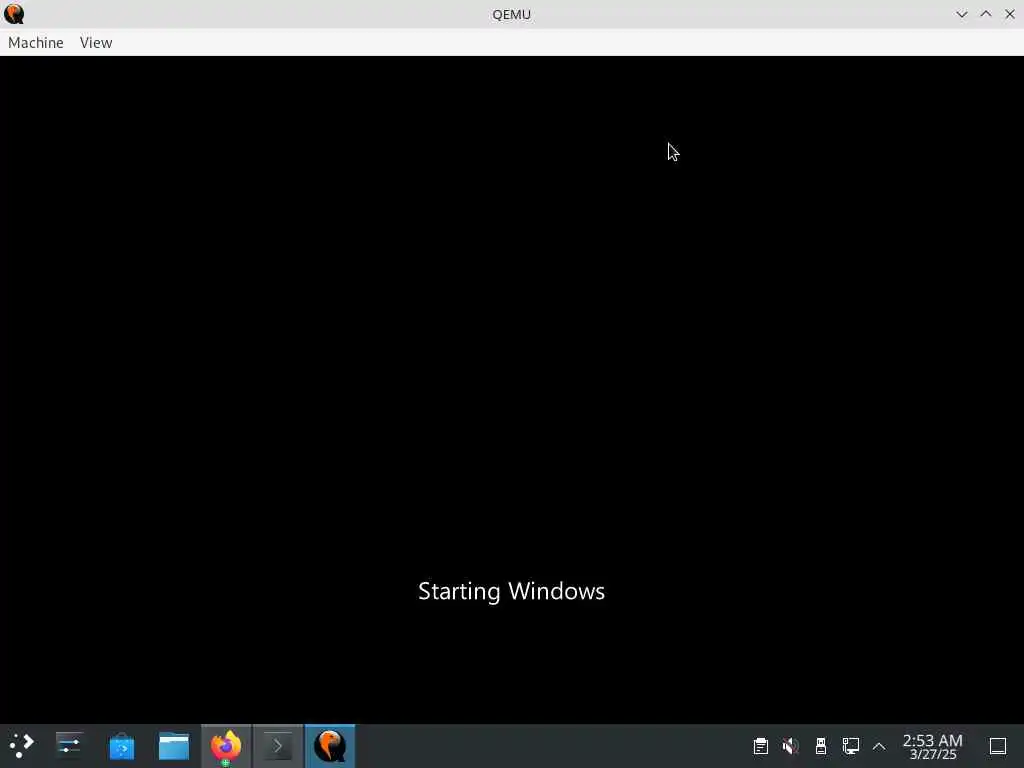Image resolution: width=1024 pixels, height=768 pixels.
Task: Maximize the QEMU window
Action: (x=985, y=14)
